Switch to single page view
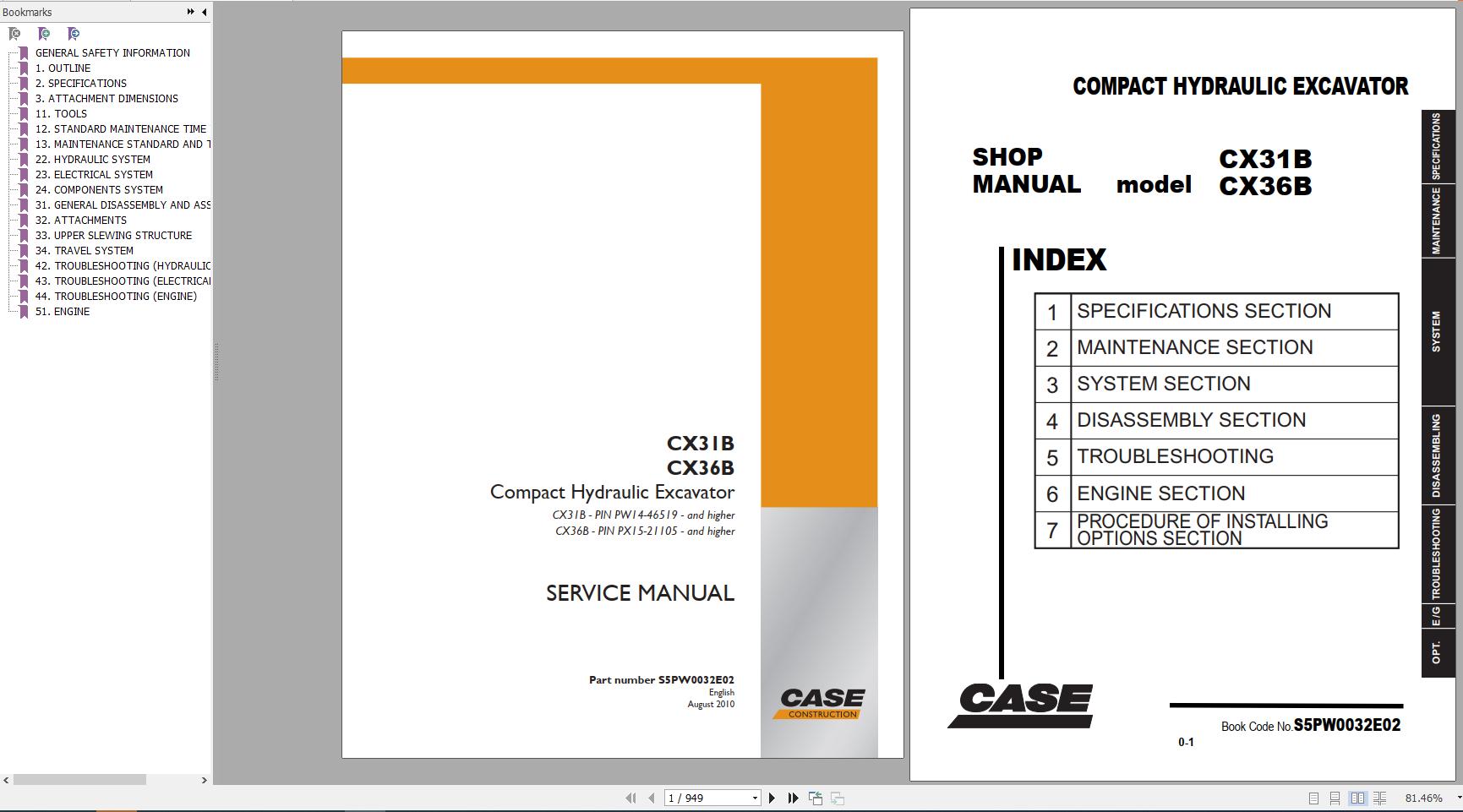The image size is (1463, 812). [x=1313, y=798]
